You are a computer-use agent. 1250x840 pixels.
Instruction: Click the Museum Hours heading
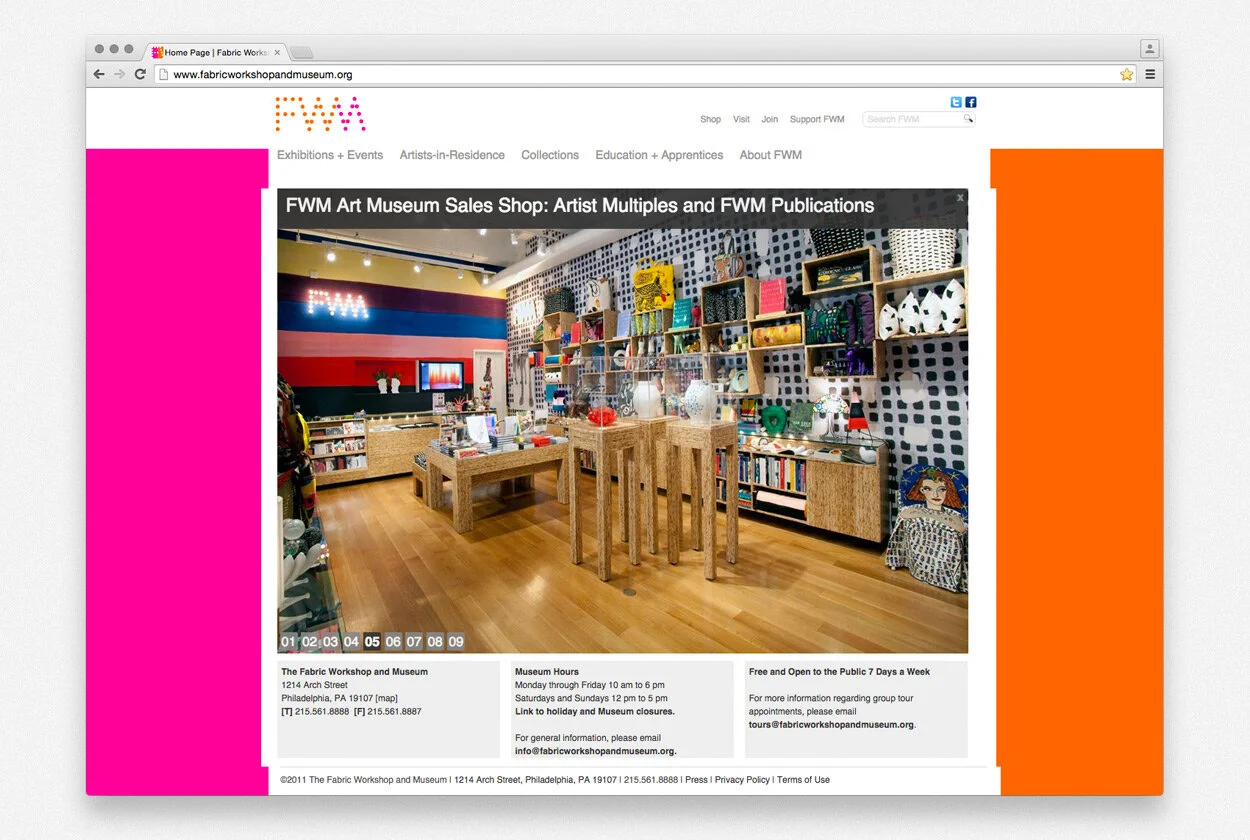[547, 672]
